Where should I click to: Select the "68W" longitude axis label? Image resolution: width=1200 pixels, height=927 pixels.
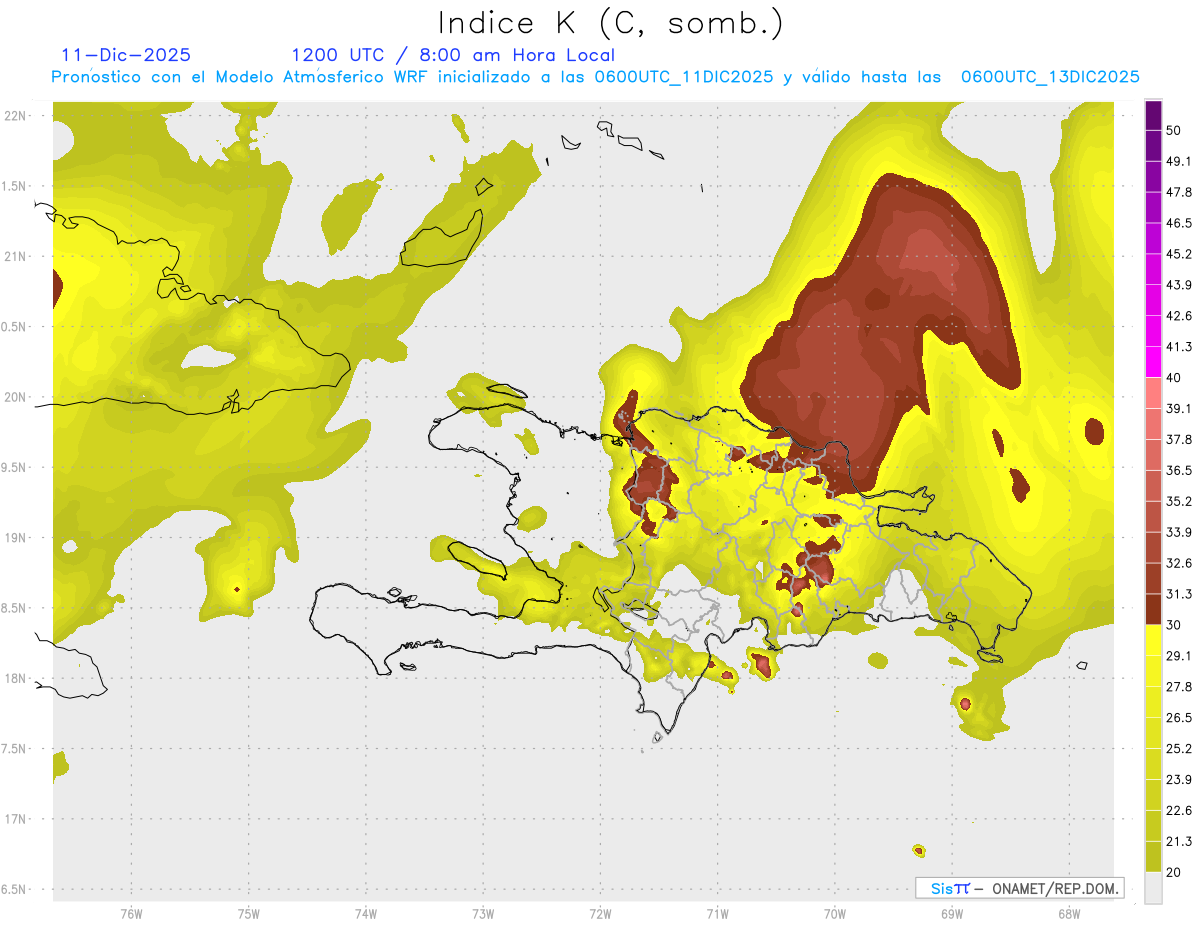click(1069, 914)
